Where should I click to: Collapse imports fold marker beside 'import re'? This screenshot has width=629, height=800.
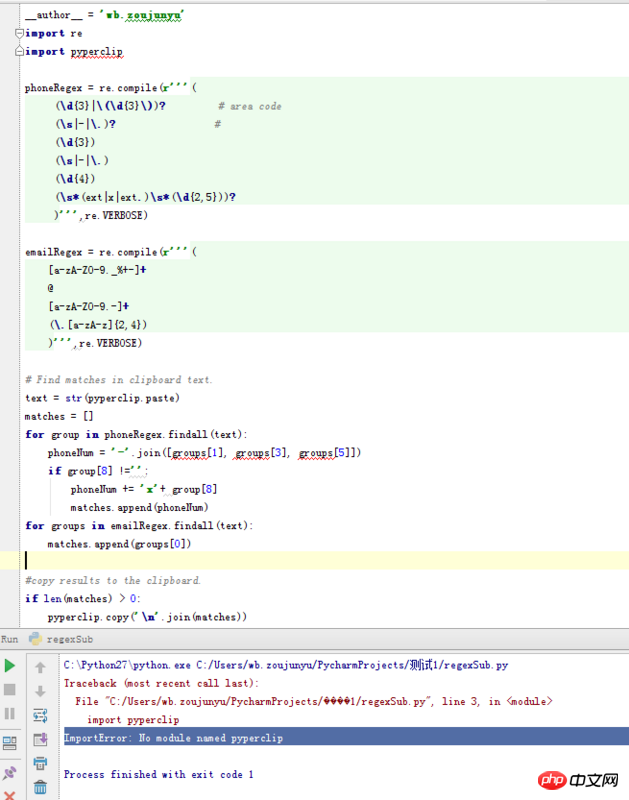coord(18,33)
